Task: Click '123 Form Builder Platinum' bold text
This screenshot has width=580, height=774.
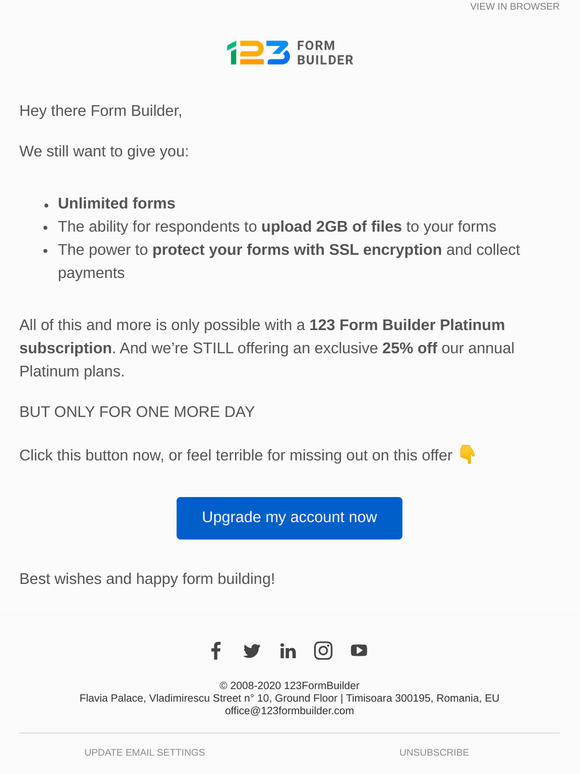Action: pos(407,325)
